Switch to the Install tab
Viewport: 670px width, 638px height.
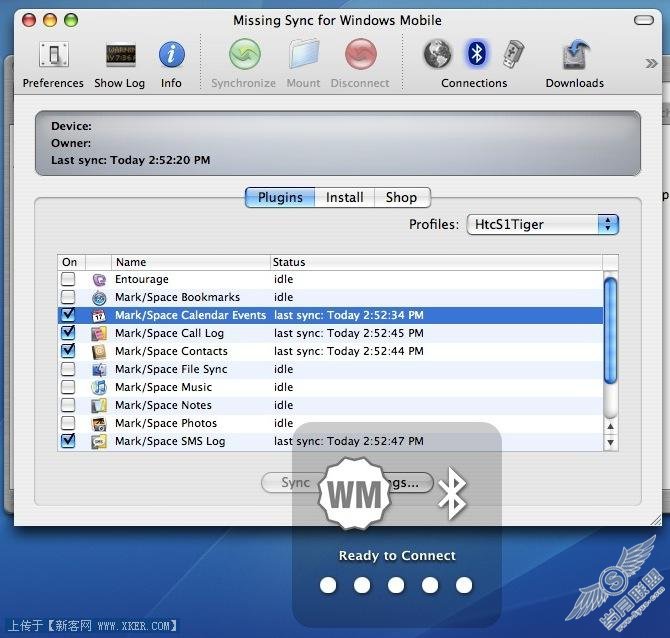tap(344, 197)
